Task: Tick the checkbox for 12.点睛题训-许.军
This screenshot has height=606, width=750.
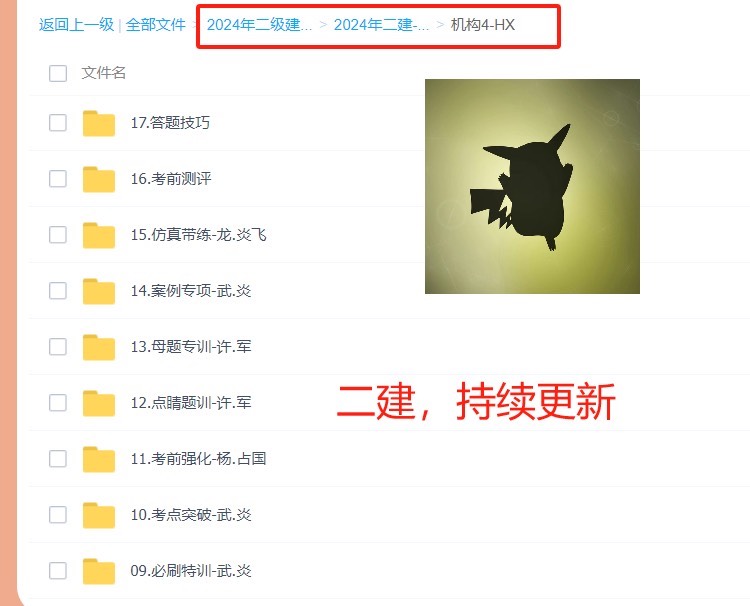Action: coord(58,402)
